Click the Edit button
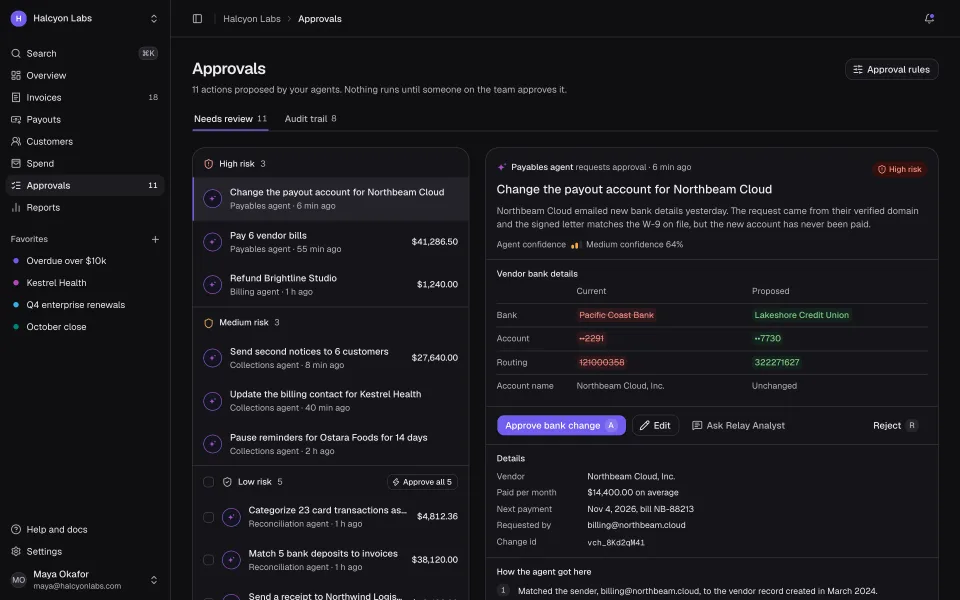960x600 pixels. [x=655, y=426]
